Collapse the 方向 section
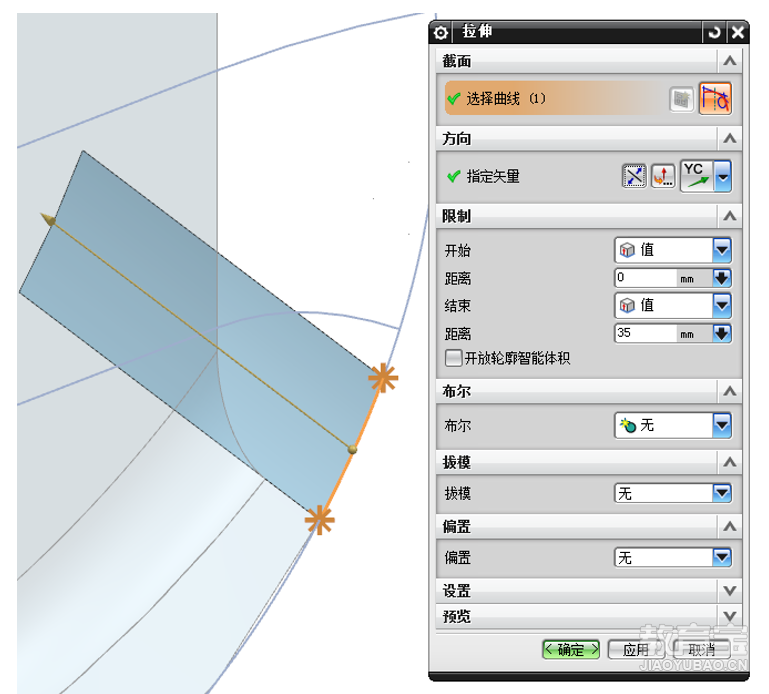This screenshot has height=694, width=769. pos(730,138)
